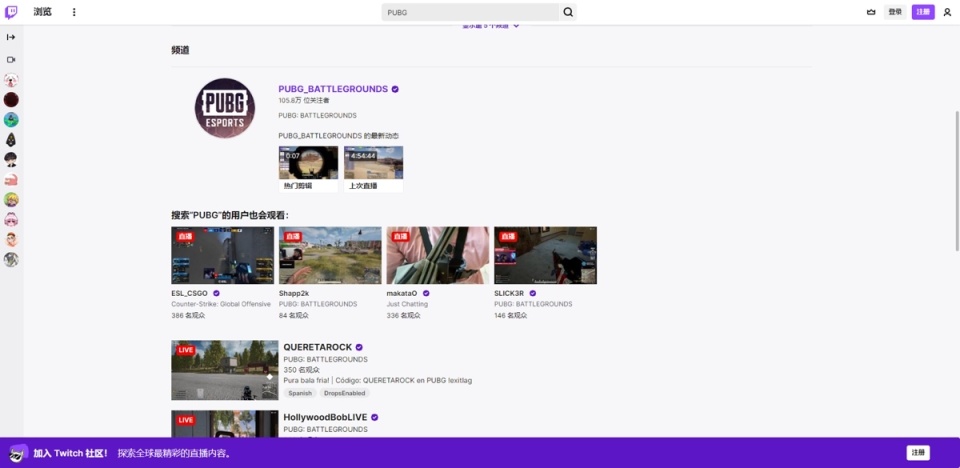Click '350 名观众' viewer count text

click(302, 370)
